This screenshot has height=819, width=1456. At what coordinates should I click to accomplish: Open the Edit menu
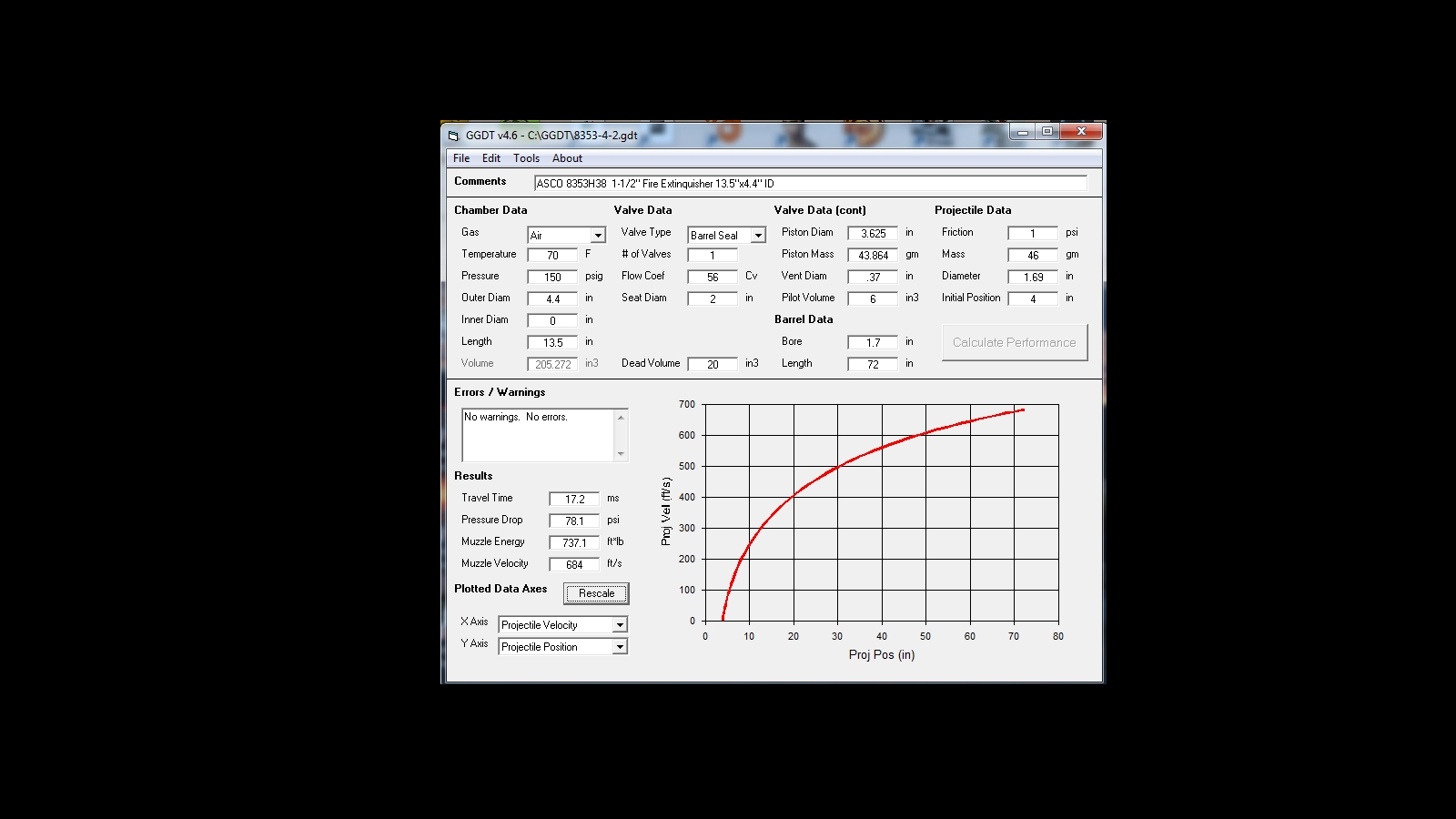click(491, 158)
